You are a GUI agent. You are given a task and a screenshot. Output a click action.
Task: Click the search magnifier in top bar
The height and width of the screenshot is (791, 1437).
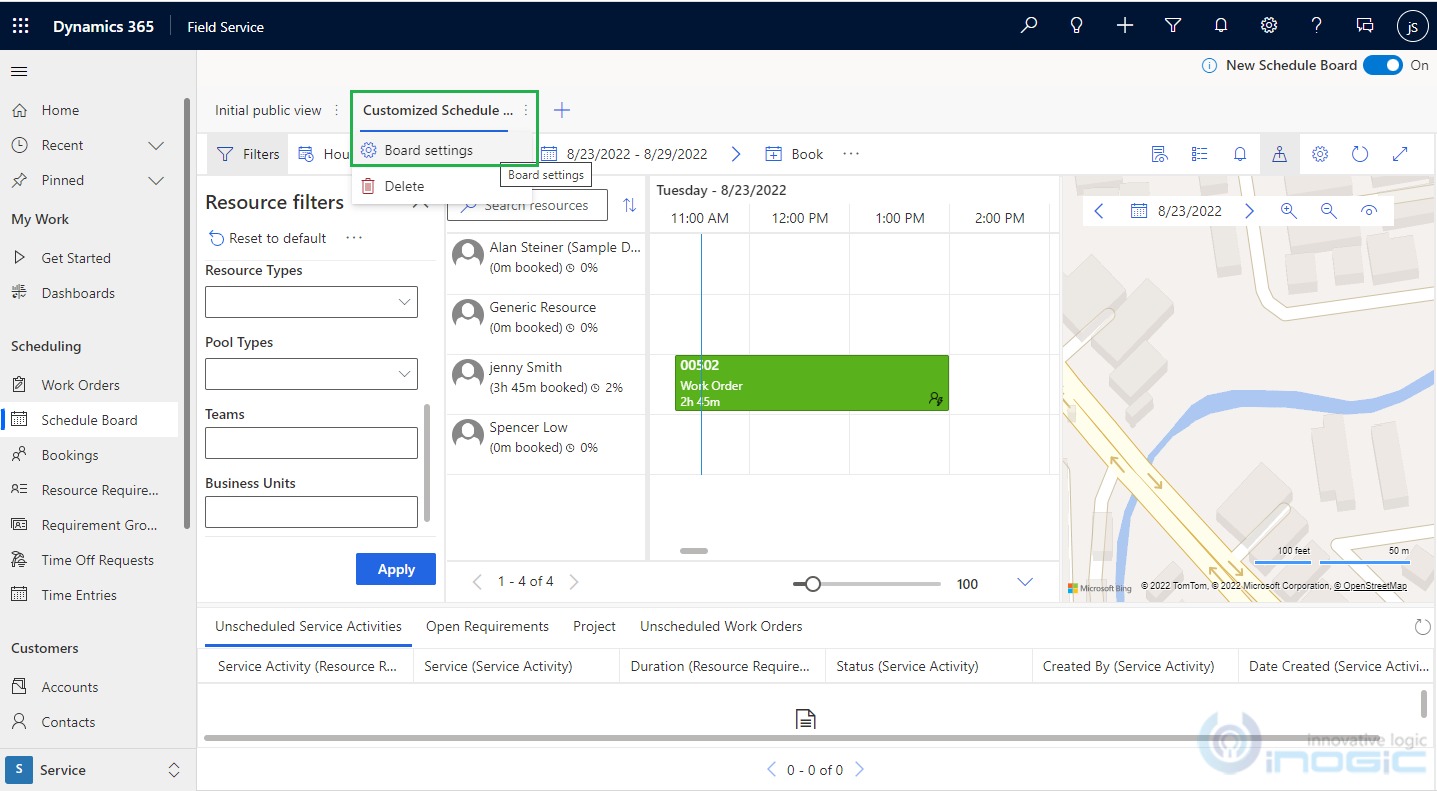click(1028, 26)
